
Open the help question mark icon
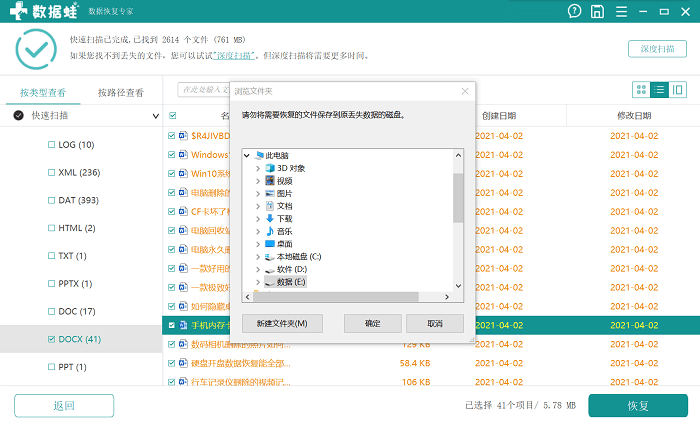pos(574,11)
